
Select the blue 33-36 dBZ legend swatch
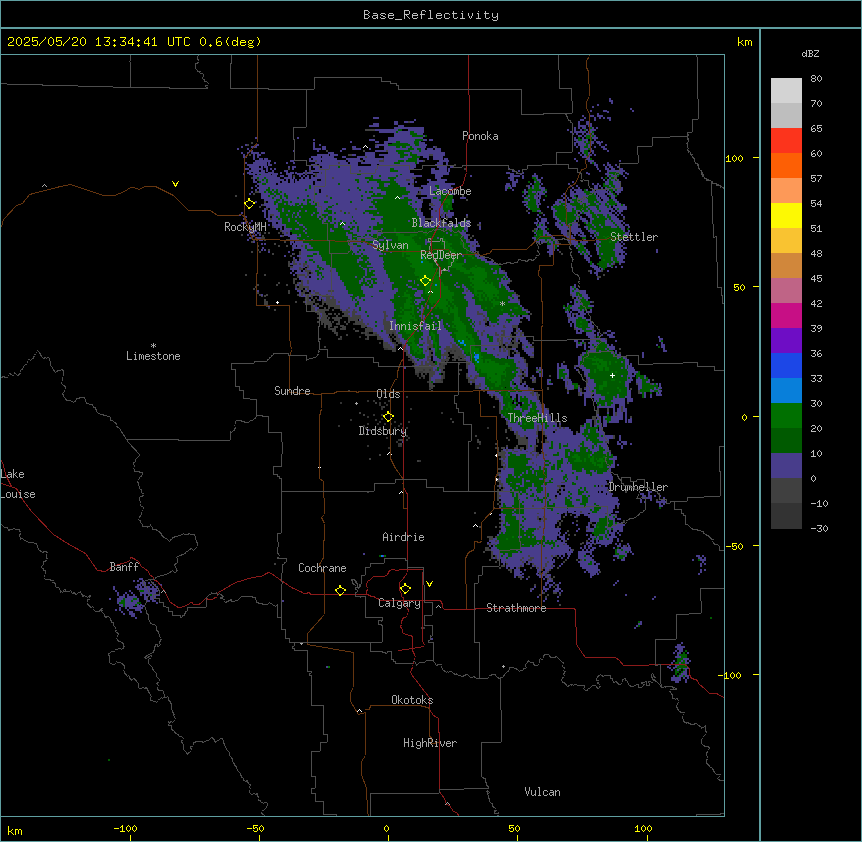(786, 365)
